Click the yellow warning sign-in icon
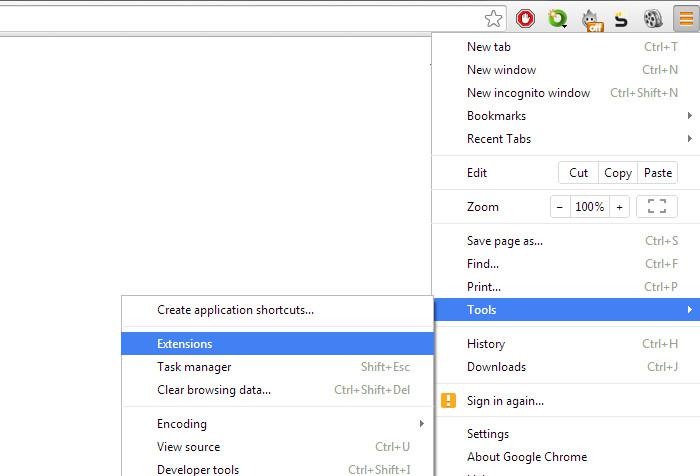Viewport: 700px width, 476px height. [449, 401]
